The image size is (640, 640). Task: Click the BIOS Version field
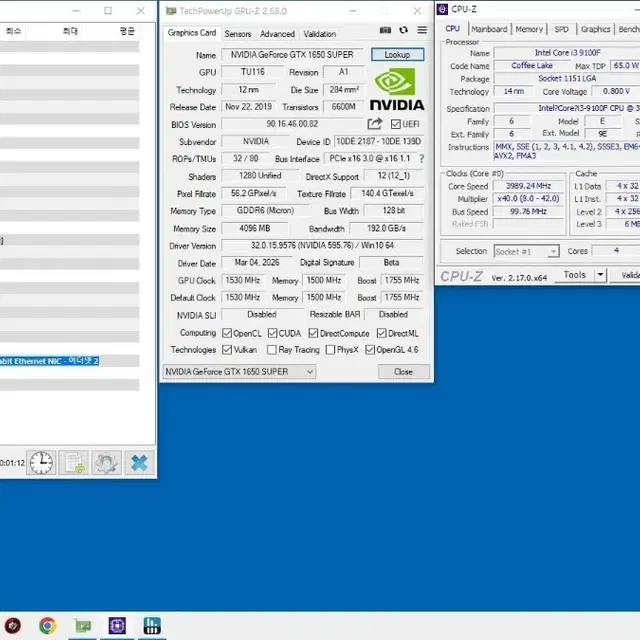click(292, 124)
